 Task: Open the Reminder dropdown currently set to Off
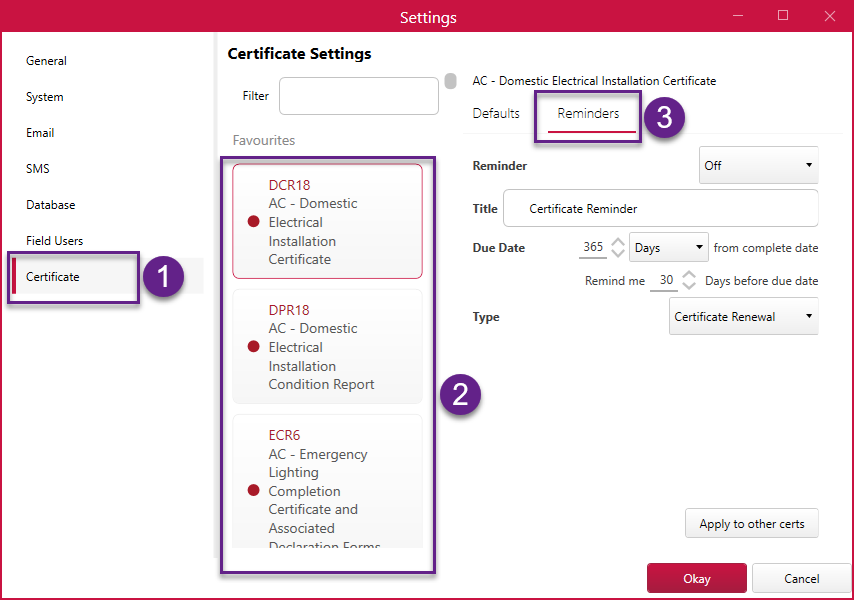pyautogui.click(x=758, y=165)
